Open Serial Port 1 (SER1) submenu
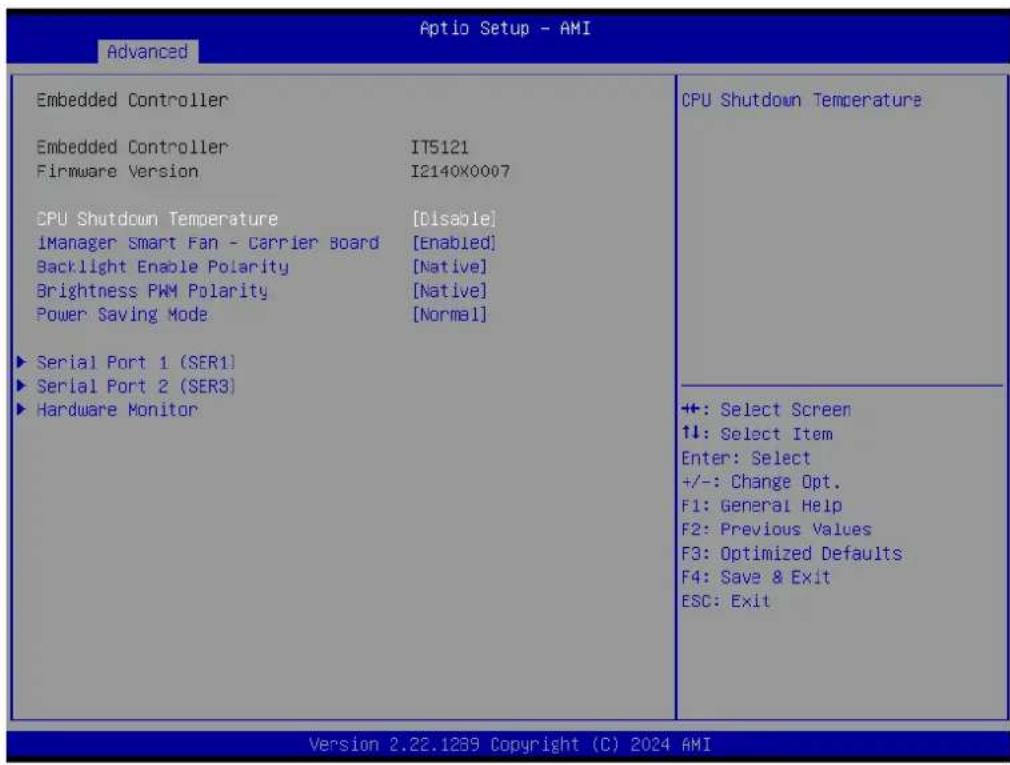 pyautogui.click(x=136, y=363)
